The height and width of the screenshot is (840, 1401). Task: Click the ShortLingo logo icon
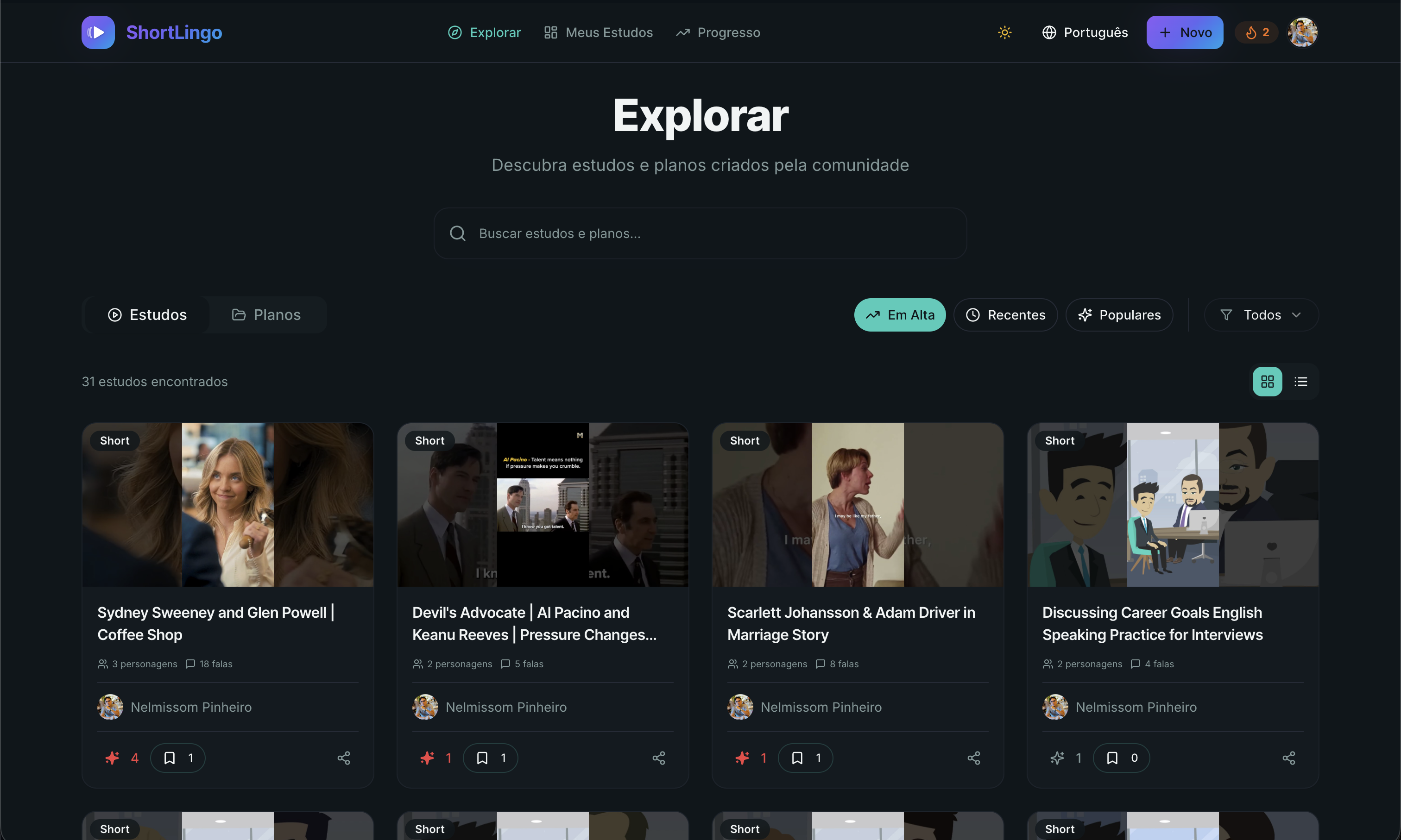pyautogui.click(x=98, y=32)
